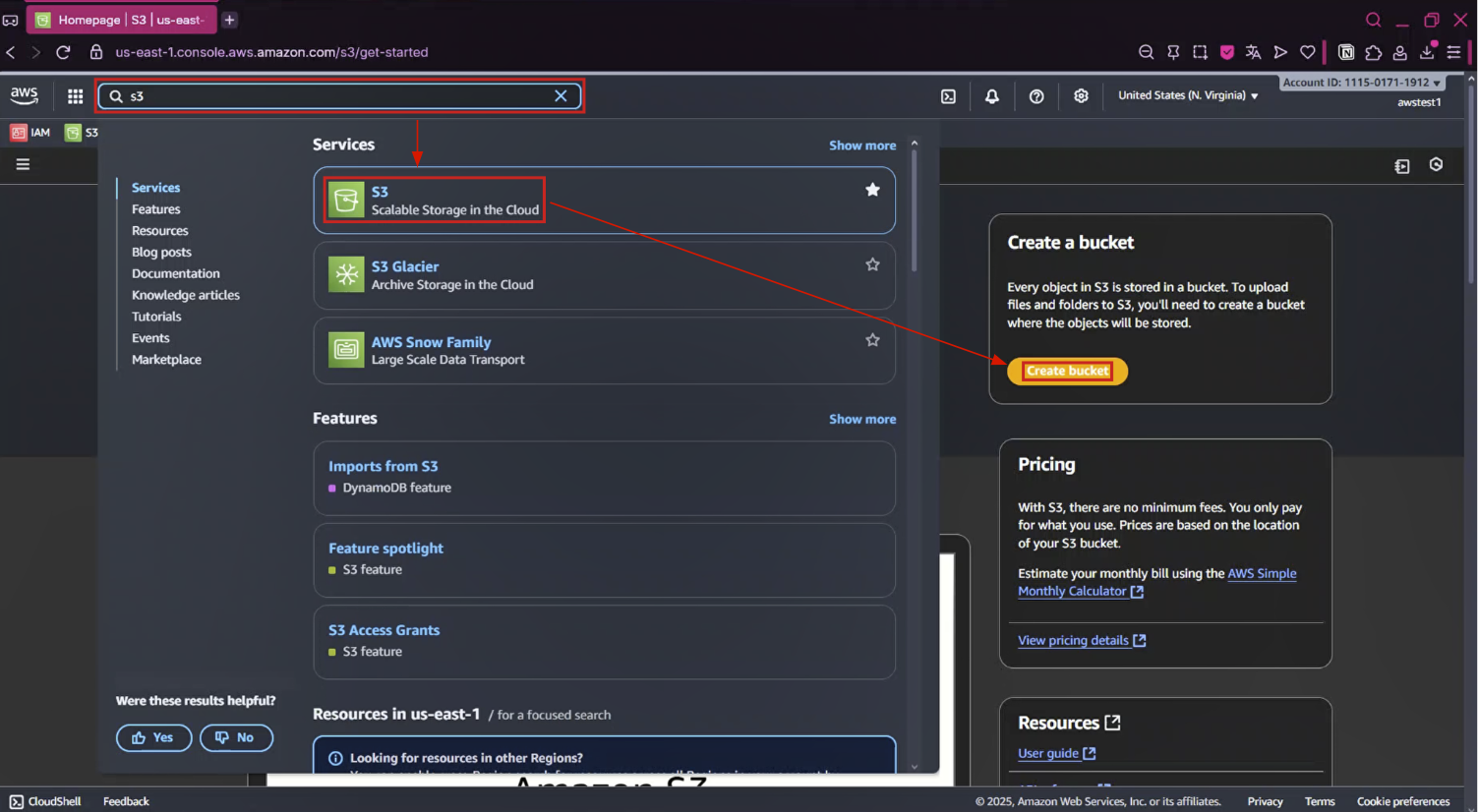1479x812 pixels.
Task: Open the help question mark menu
Action: (x=1036, y=96)
